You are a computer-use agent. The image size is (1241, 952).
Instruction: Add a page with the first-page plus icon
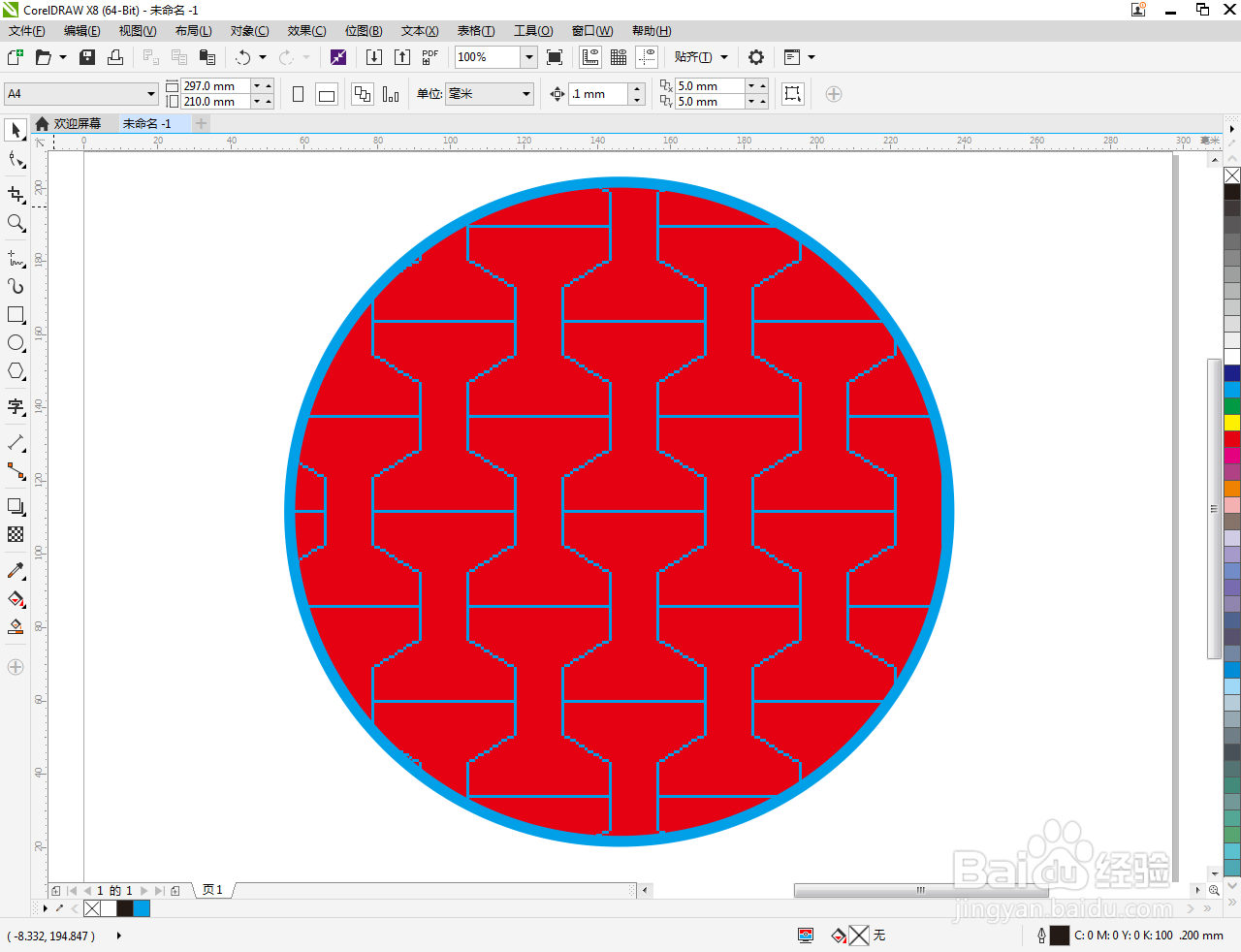coord(56,890)
